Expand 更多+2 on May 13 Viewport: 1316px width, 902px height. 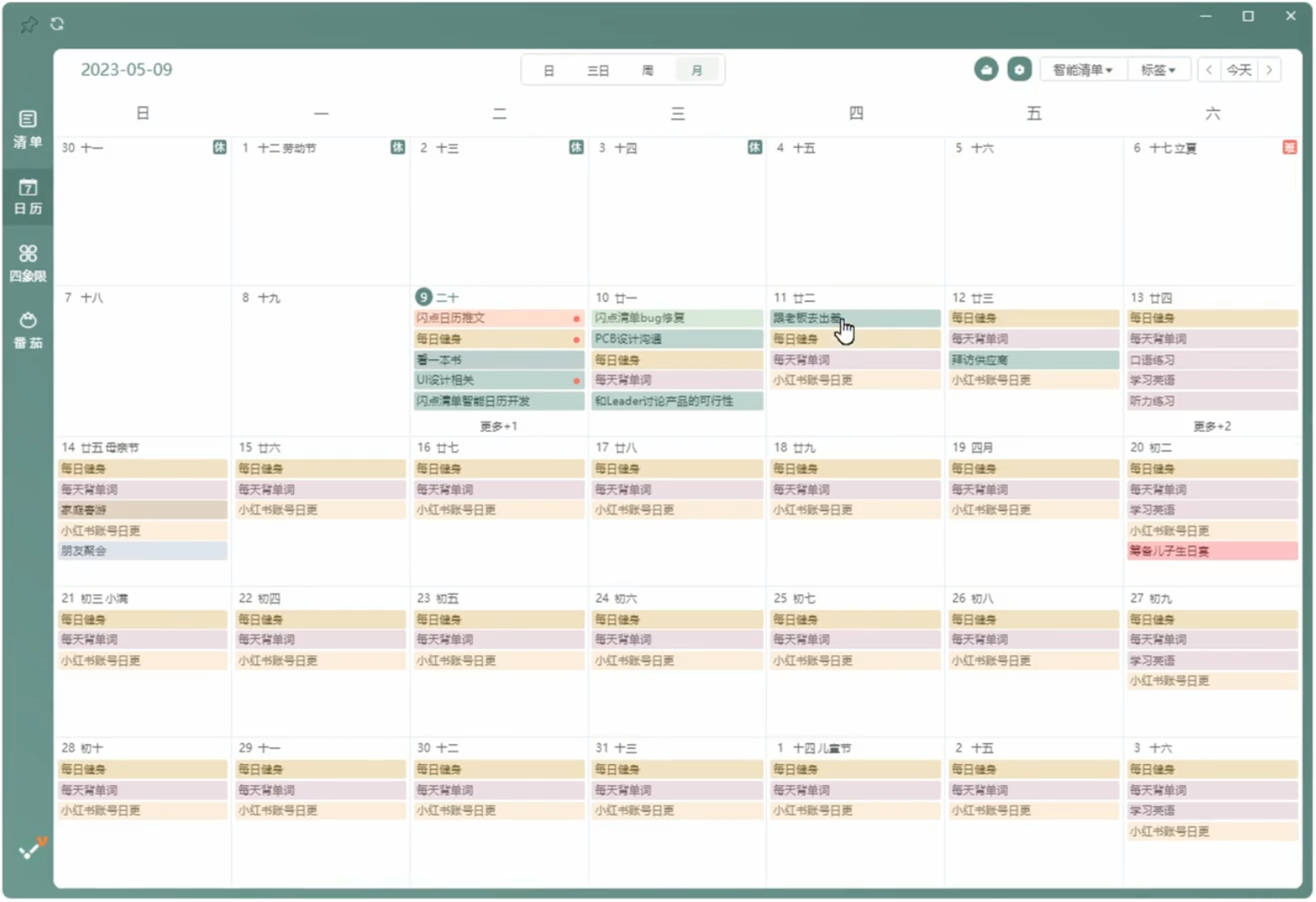pyautogui.click(x=1211, y=427)
